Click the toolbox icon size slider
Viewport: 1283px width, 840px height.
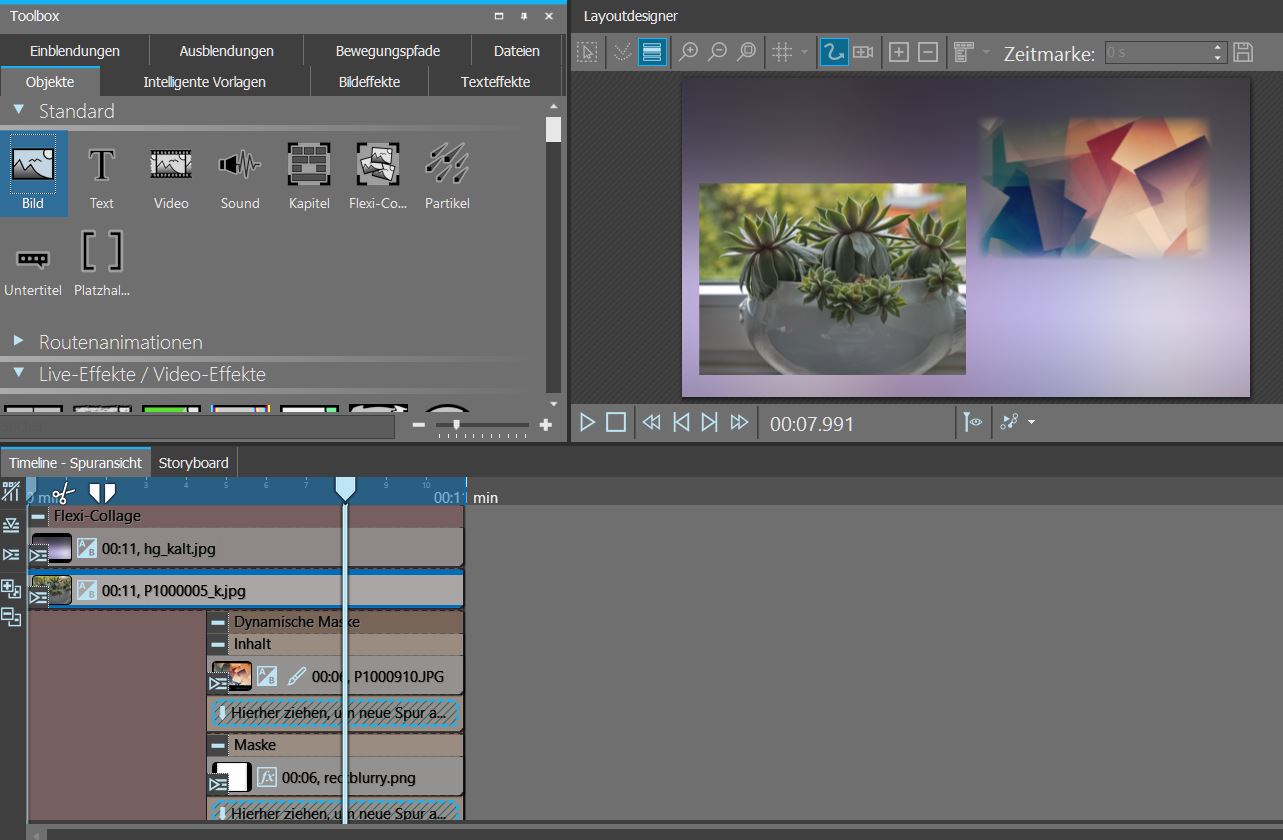[482, 425]
